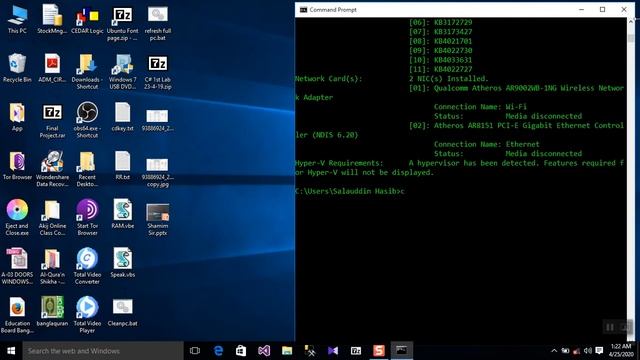The width and height of the screenshot is (640, 360).
Task: Select the RR.txt file icon
Action: (x=122, y=166)
